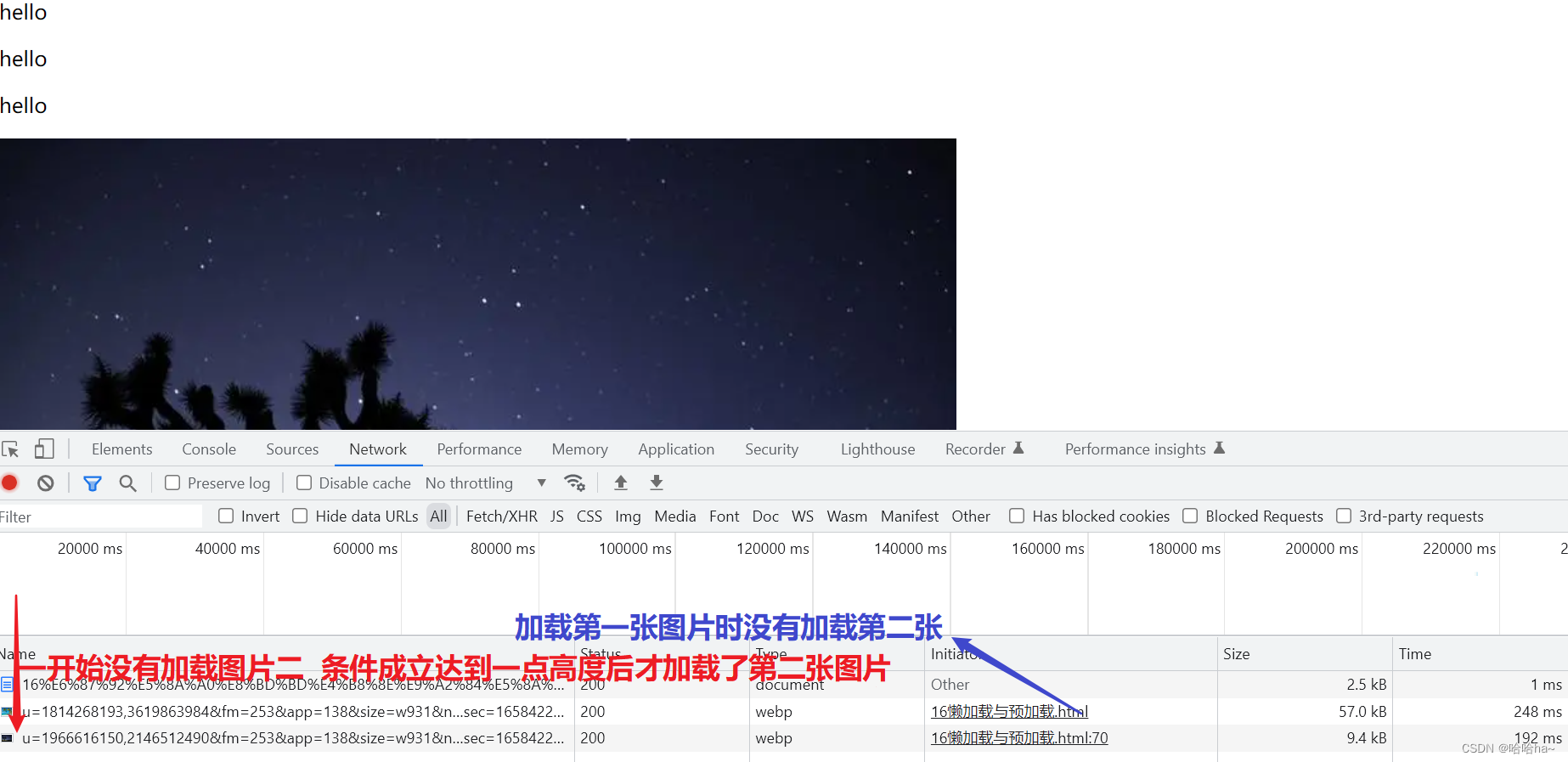Open the No throttling dropdown
The width and height of the screenshot is (1568, 762).
(486, 483)
